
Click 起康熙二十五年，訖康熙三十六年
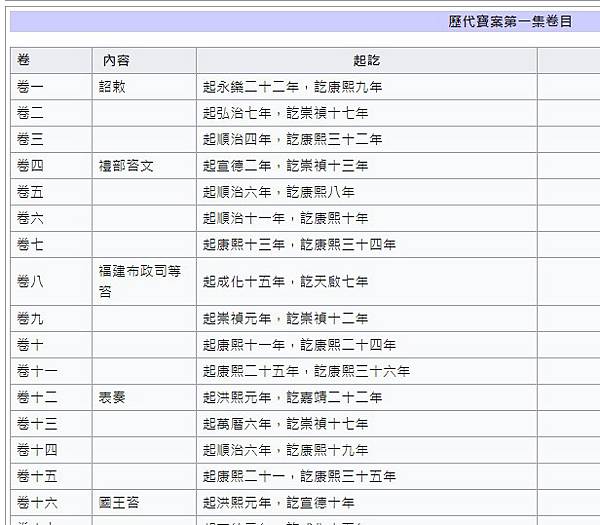(306, 371)
